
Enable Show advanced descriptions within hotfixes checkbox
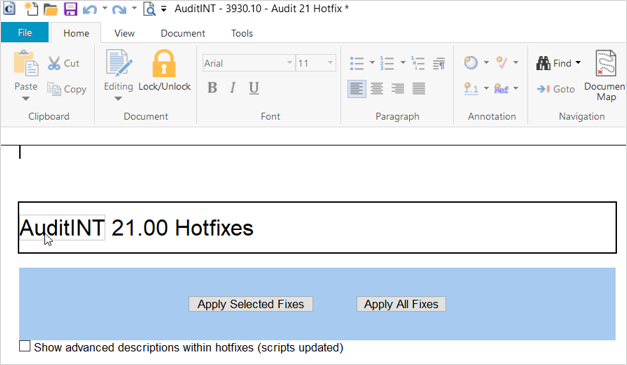tap(25, 346)
